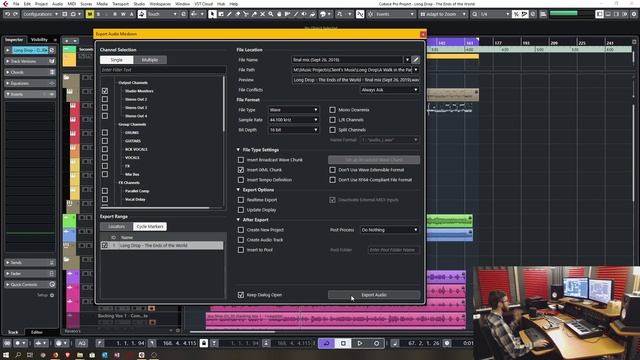
Task: Open the File Name arrow dropdown
Action: 407,60
